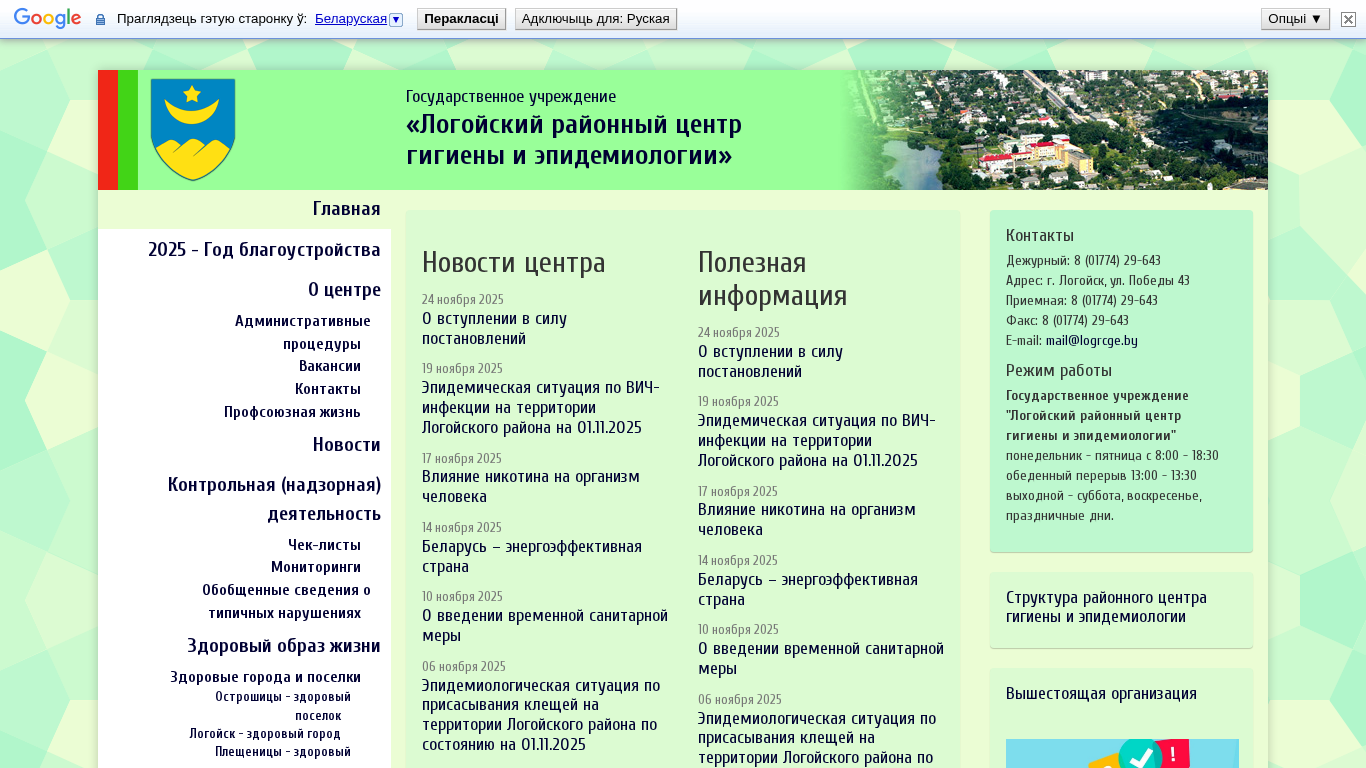Open Обобщенные сведения о типичных нарушениях
Screen dimensions: 1366x768
click(x=286, y=601)
